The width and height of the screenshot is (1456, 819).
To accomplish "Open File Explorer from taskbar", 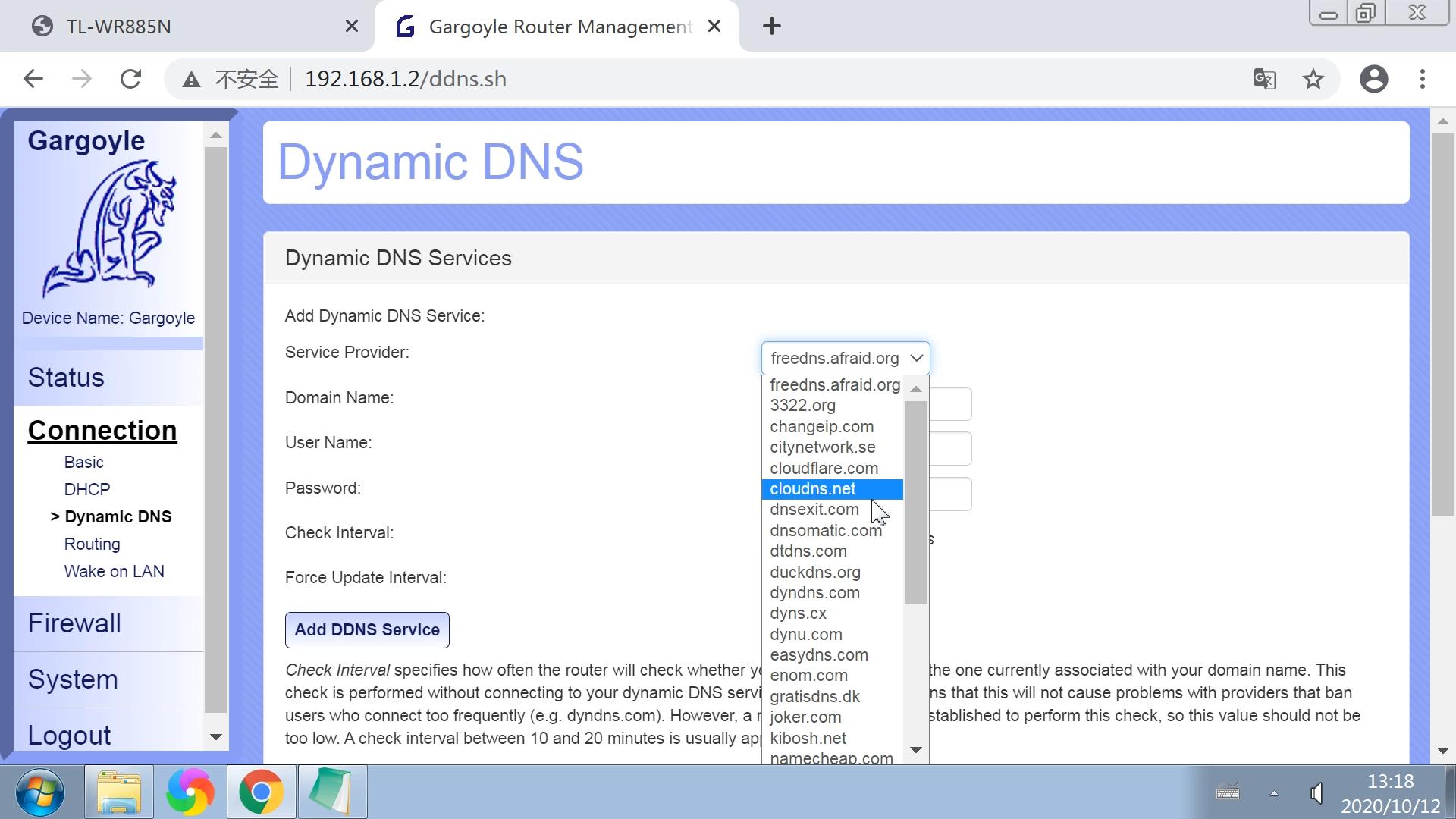I will click(119, 792).
